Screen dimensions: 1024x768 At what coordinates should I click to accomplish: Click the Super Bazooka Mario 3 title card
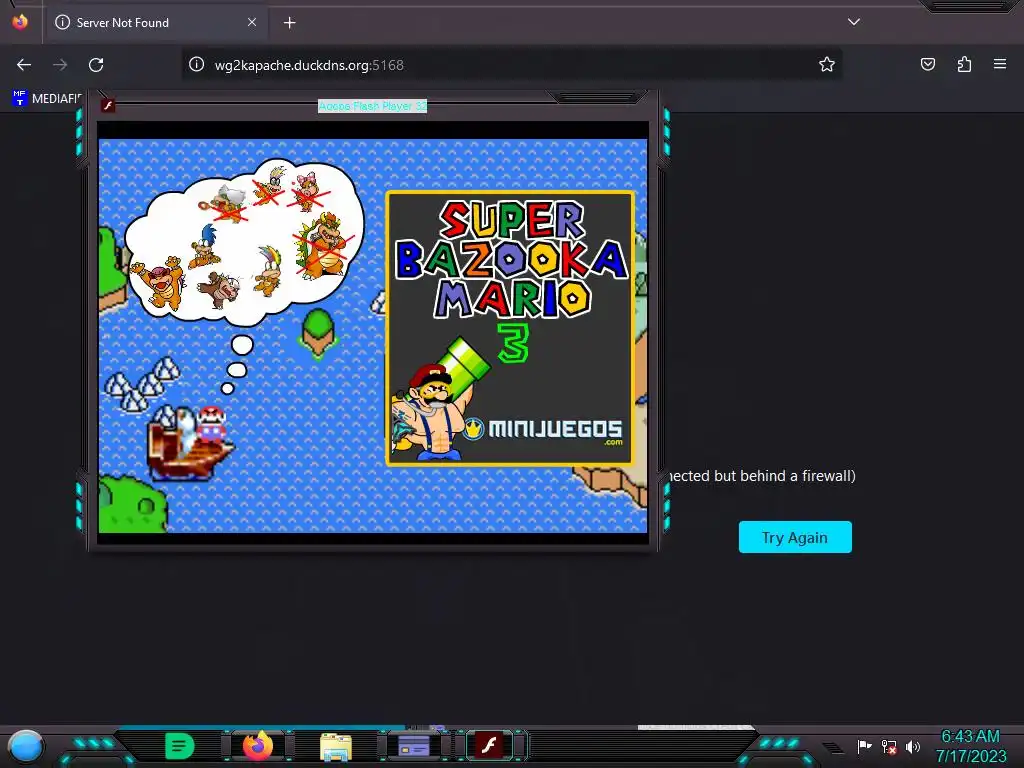[509, 328]
